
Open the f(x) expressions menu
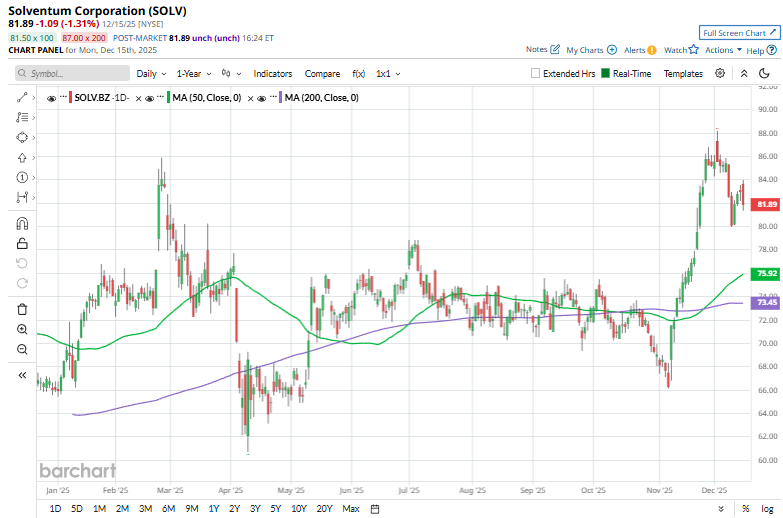tap(358, 73)
